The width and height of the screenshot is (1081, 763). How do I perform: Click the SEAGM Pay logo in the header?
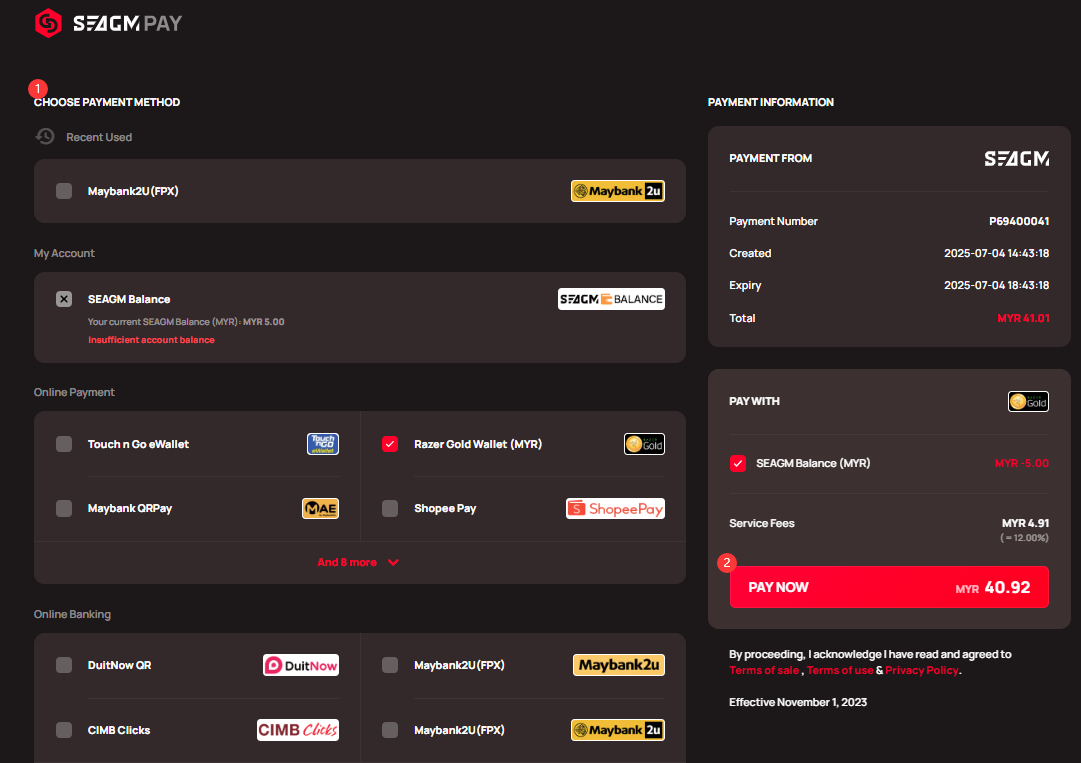point(108,23)
